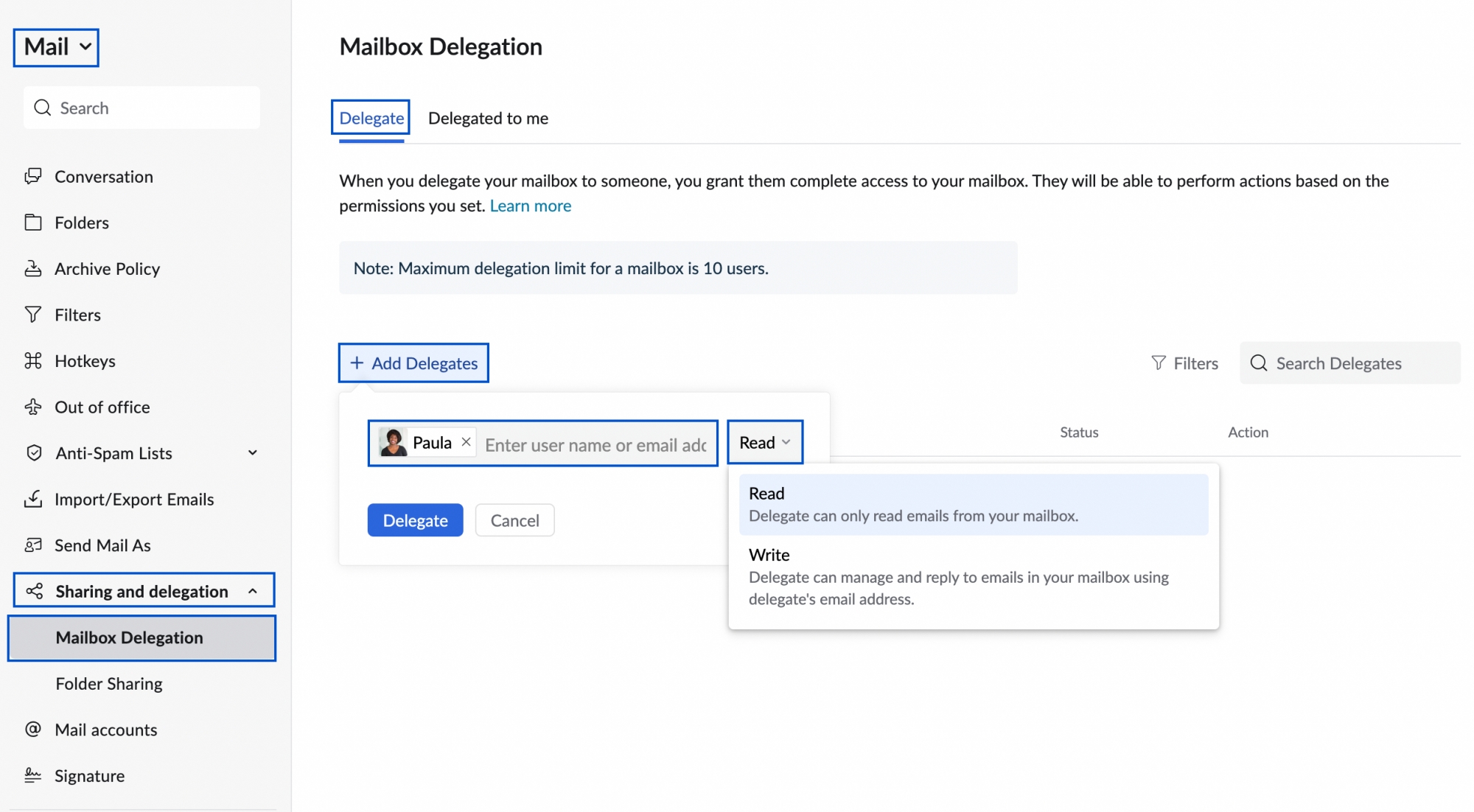Click the Filters funnel icon near search
Screen dimensions: 1474x812
point(1159,363)
